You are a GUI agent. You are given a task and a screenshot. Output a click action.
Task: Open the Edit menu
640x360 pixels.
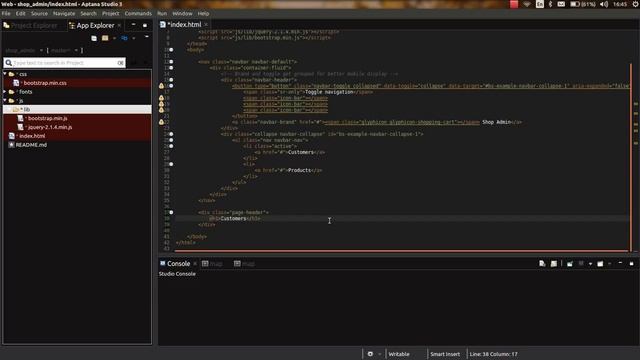[20, 13]
